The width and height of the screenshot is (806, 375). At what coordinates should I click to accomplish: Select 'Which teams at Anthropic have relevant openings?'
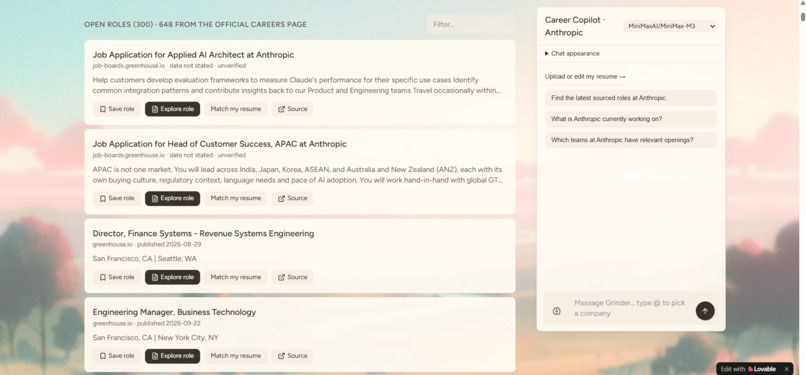point(631,140)
